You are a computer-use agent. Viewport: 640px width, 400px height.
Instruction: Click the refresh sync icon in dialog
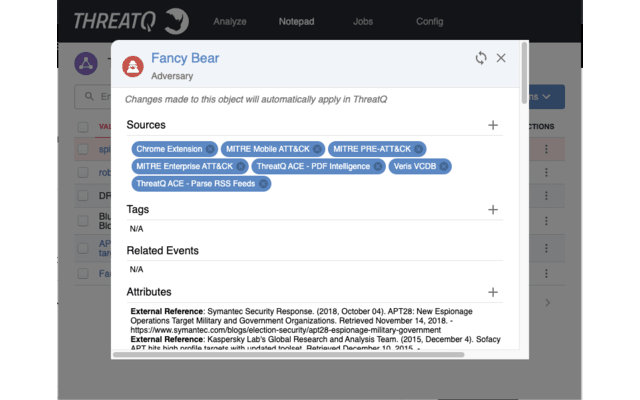[481, 58]
